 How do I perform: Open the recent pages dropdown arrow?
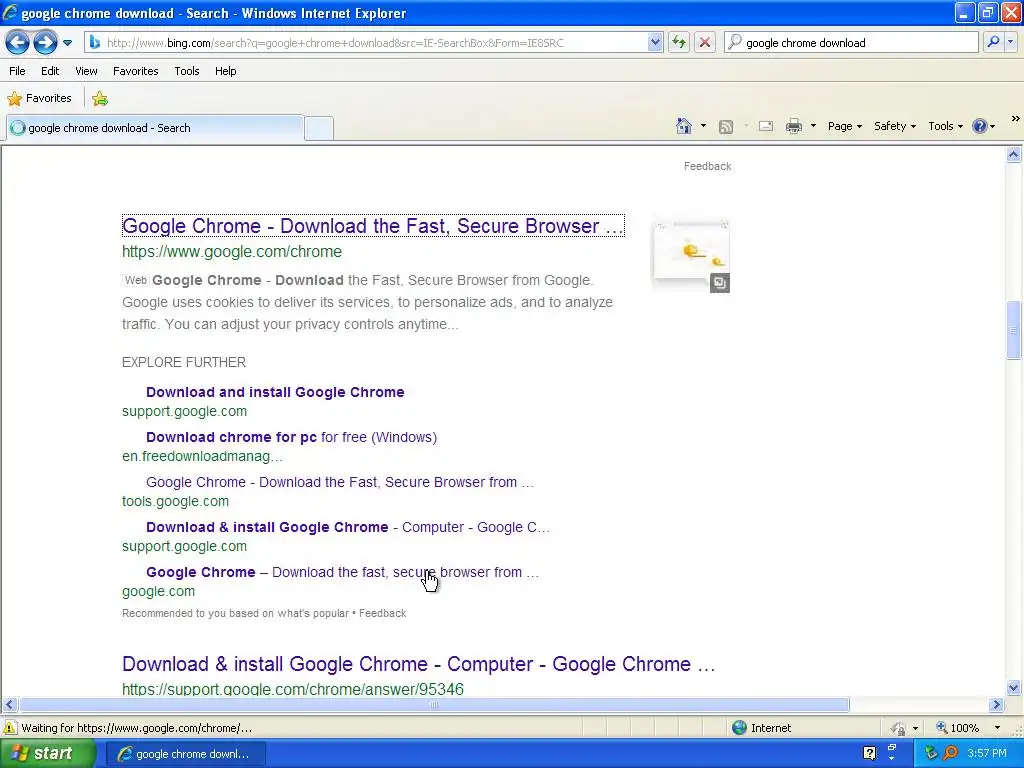pos(67,43)
